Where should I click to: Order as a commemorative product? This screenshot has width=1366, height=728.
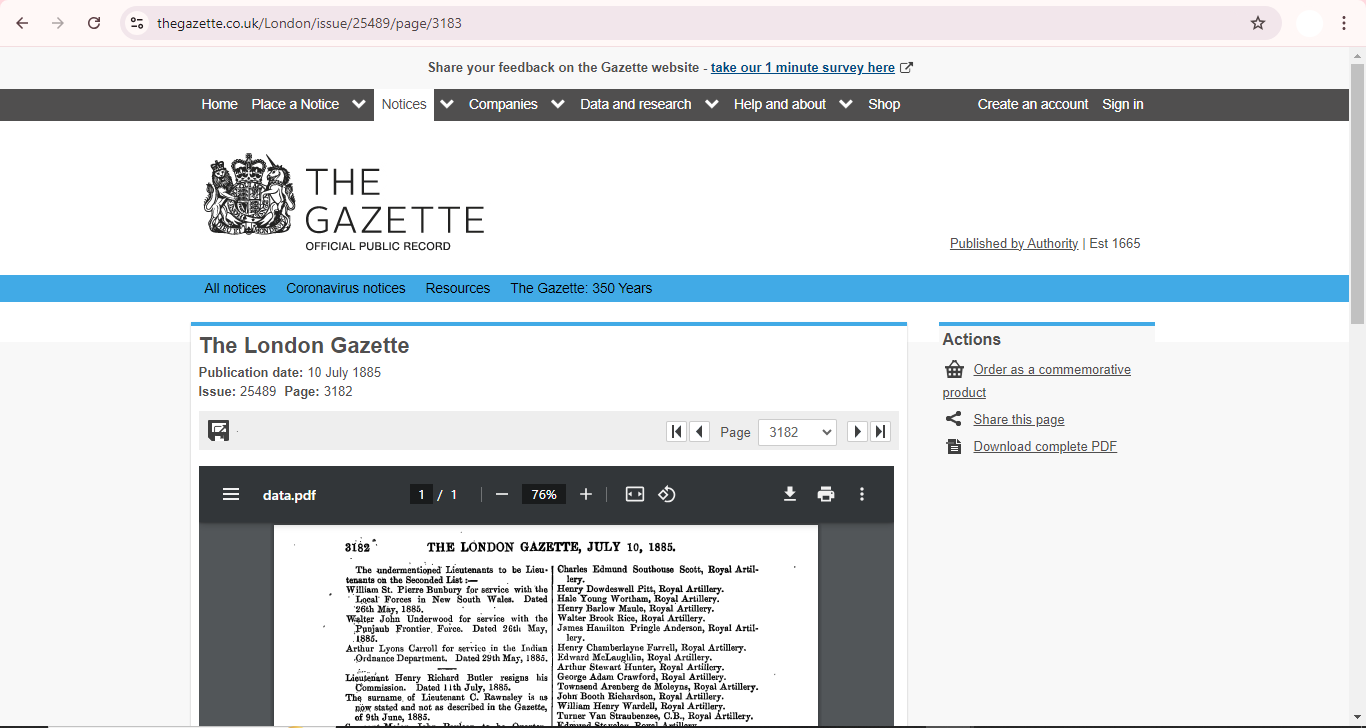tap(1052, 369)
